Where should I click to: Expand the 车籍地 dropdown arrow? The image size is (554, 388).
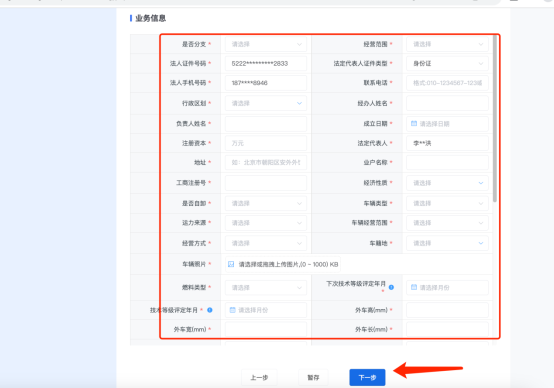(481, 243)
